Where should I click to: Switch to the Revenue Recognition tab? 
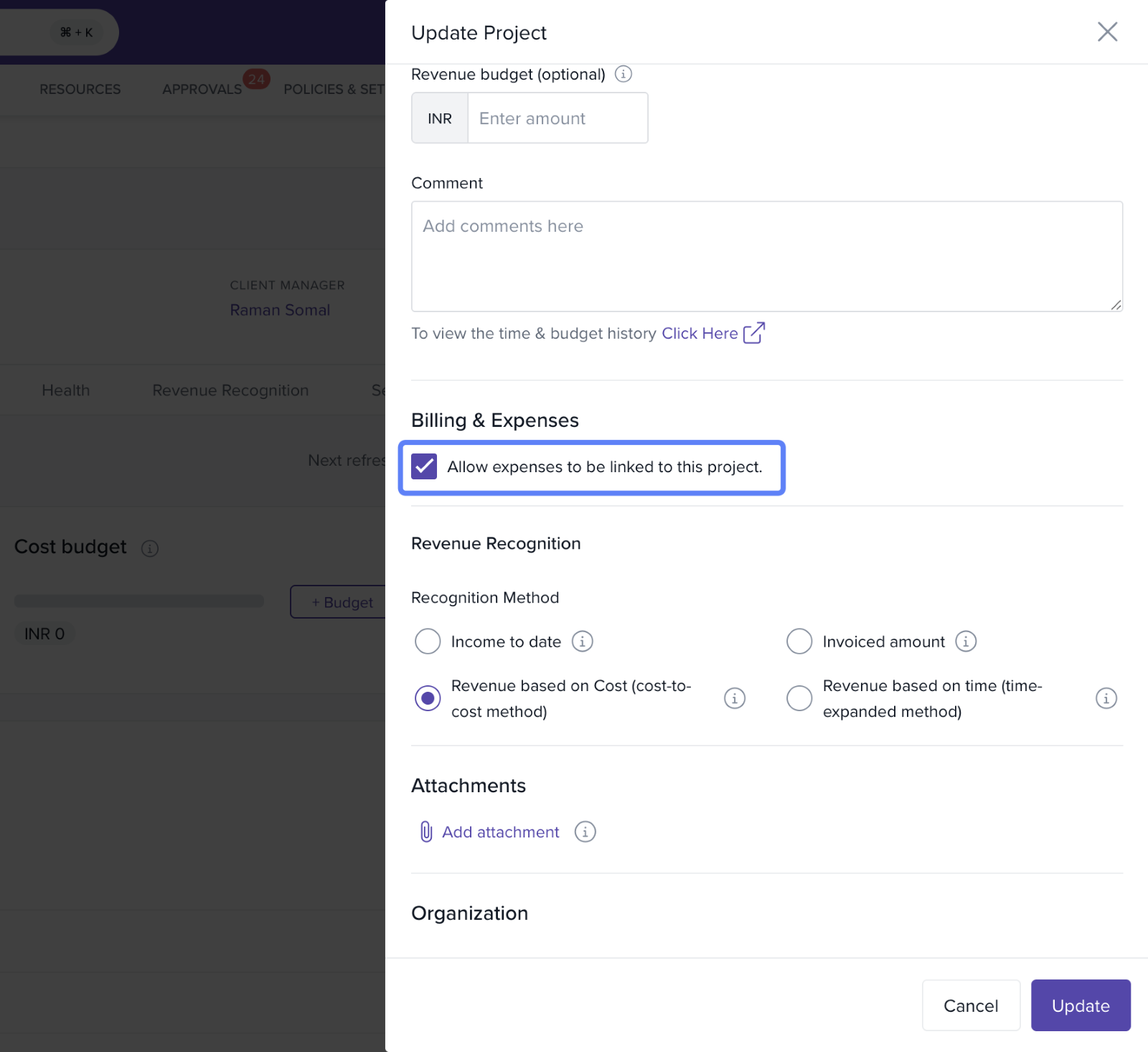(x=230, y=390)
